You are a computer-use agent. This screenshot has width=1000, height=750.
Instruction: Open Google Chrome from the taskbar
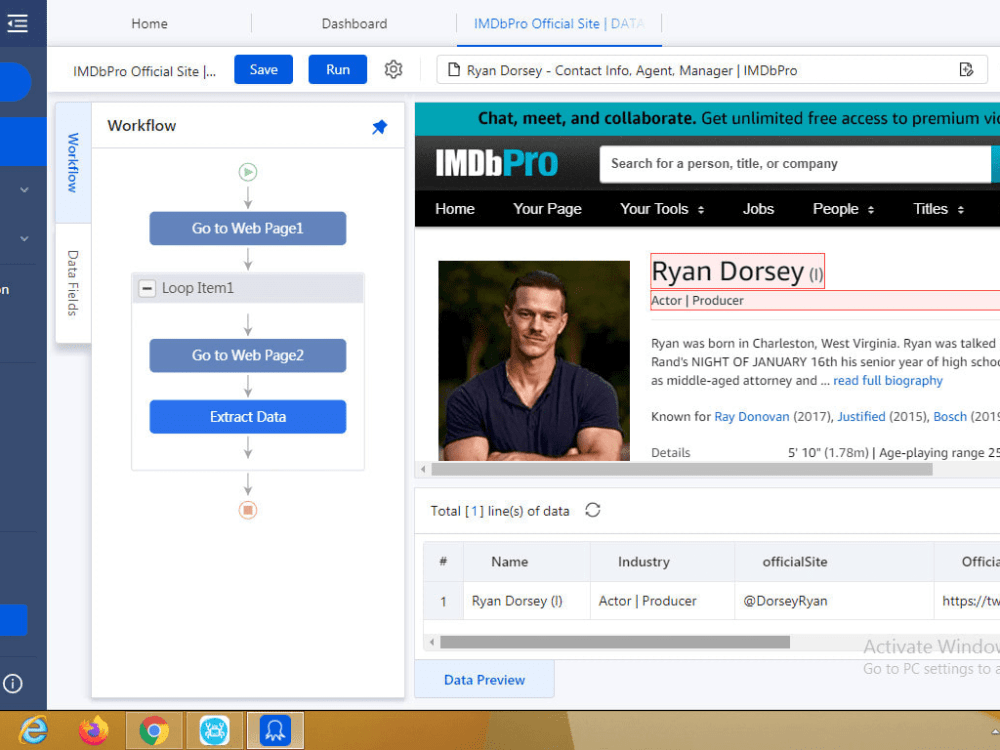(154, 730)
